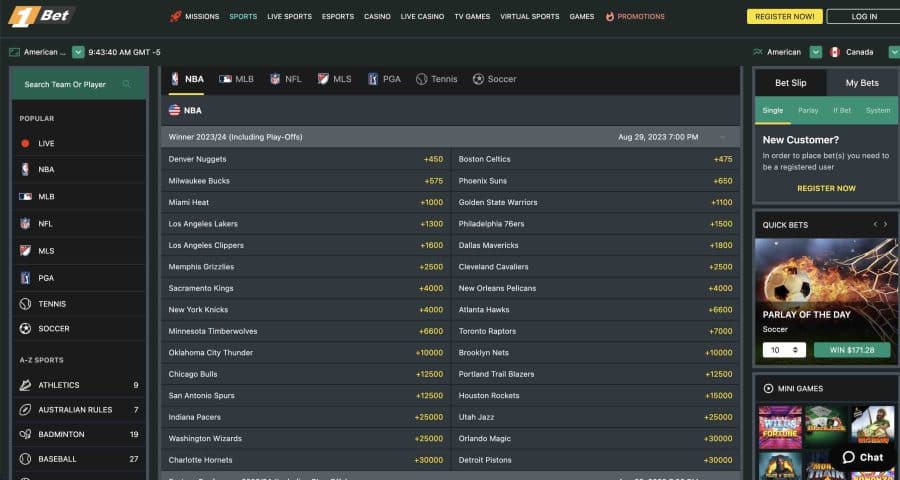The height and width of the screenshot is (480, 900).
Task: Go to next quick bet arrow
Action: 885,224
